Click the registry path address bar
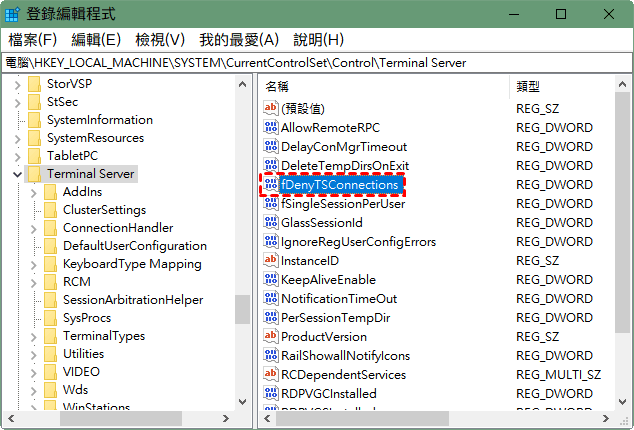Image resolution: width=634 pixels, height=430 pixels. (x=317, y=62)
